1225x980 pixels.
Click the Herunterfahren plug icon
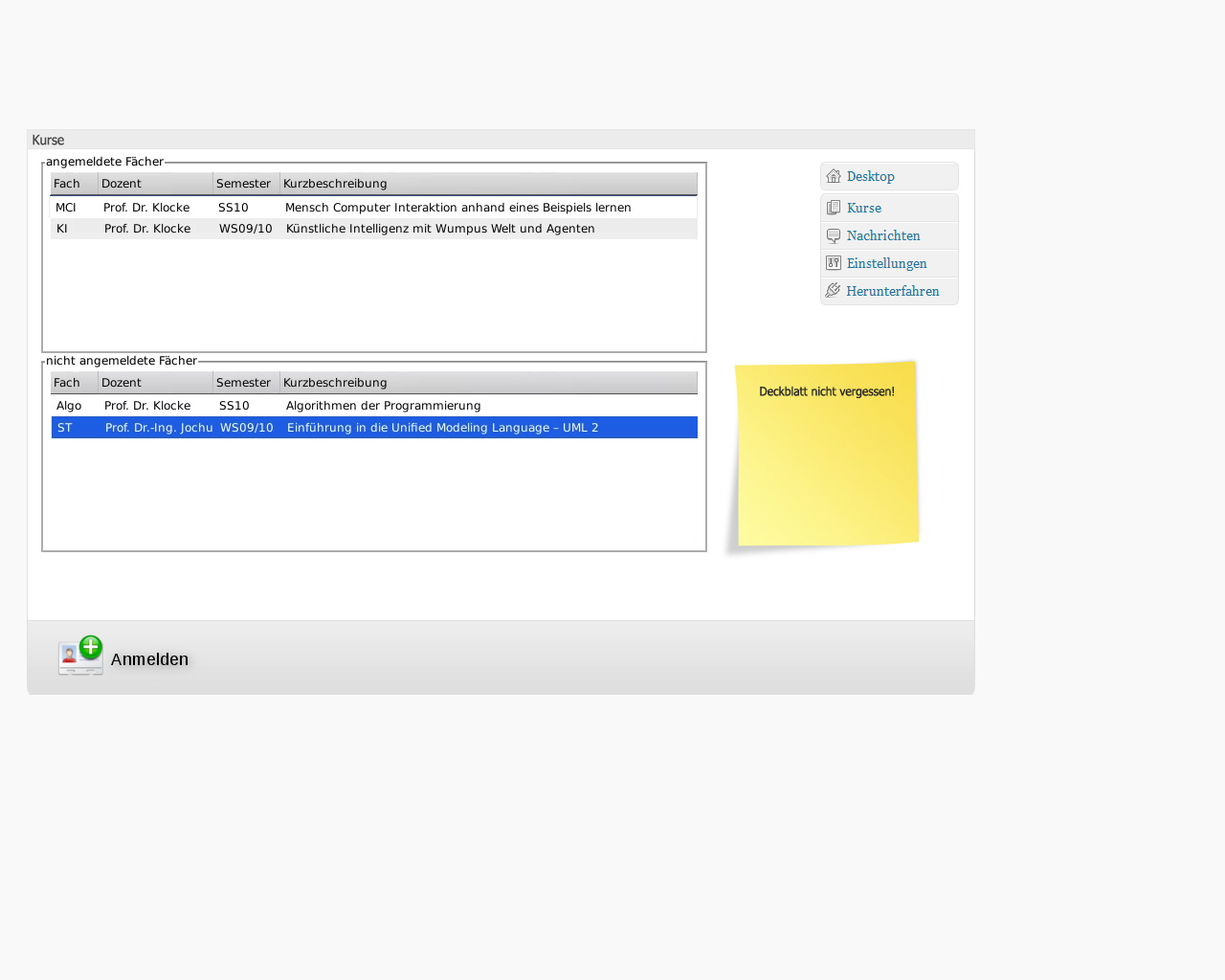click(834, 291)
